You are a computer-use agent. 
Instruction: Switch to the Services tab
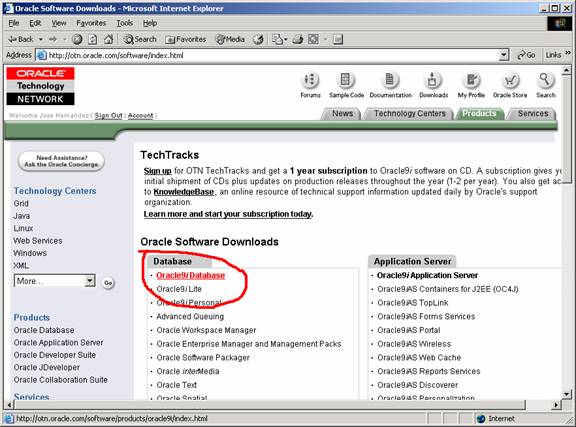point(533,114)
